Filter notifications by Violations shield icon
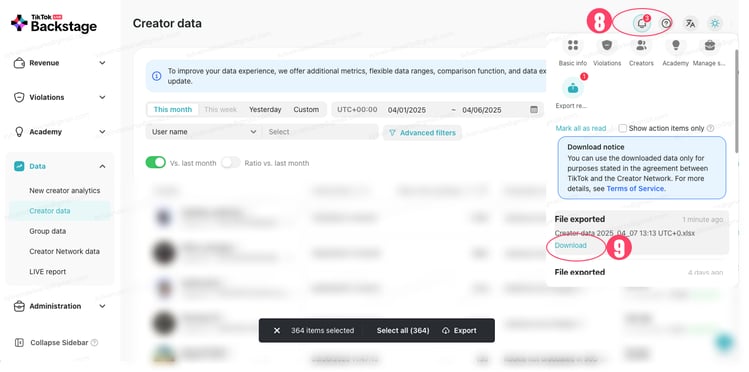Viewport: 749px width, 372px height. pyautogui.click(x=607, y=45)
